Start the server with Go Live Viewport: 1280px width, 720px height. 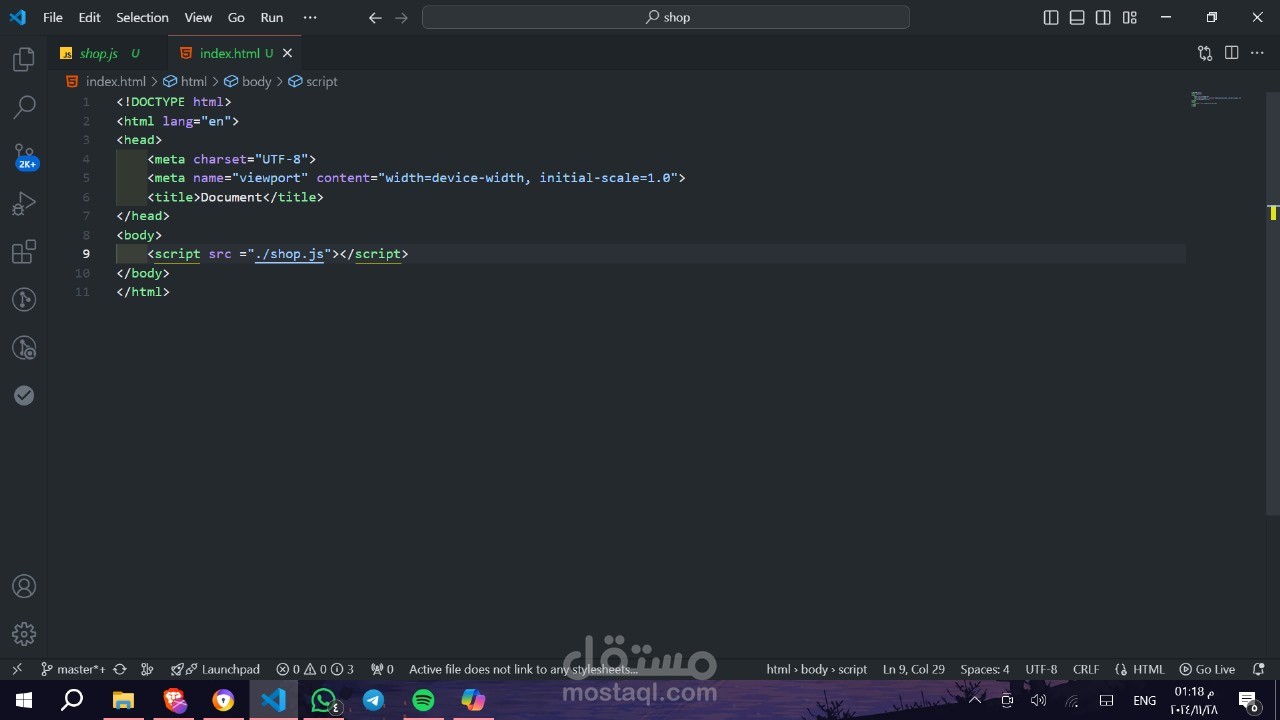[1207, 669]
